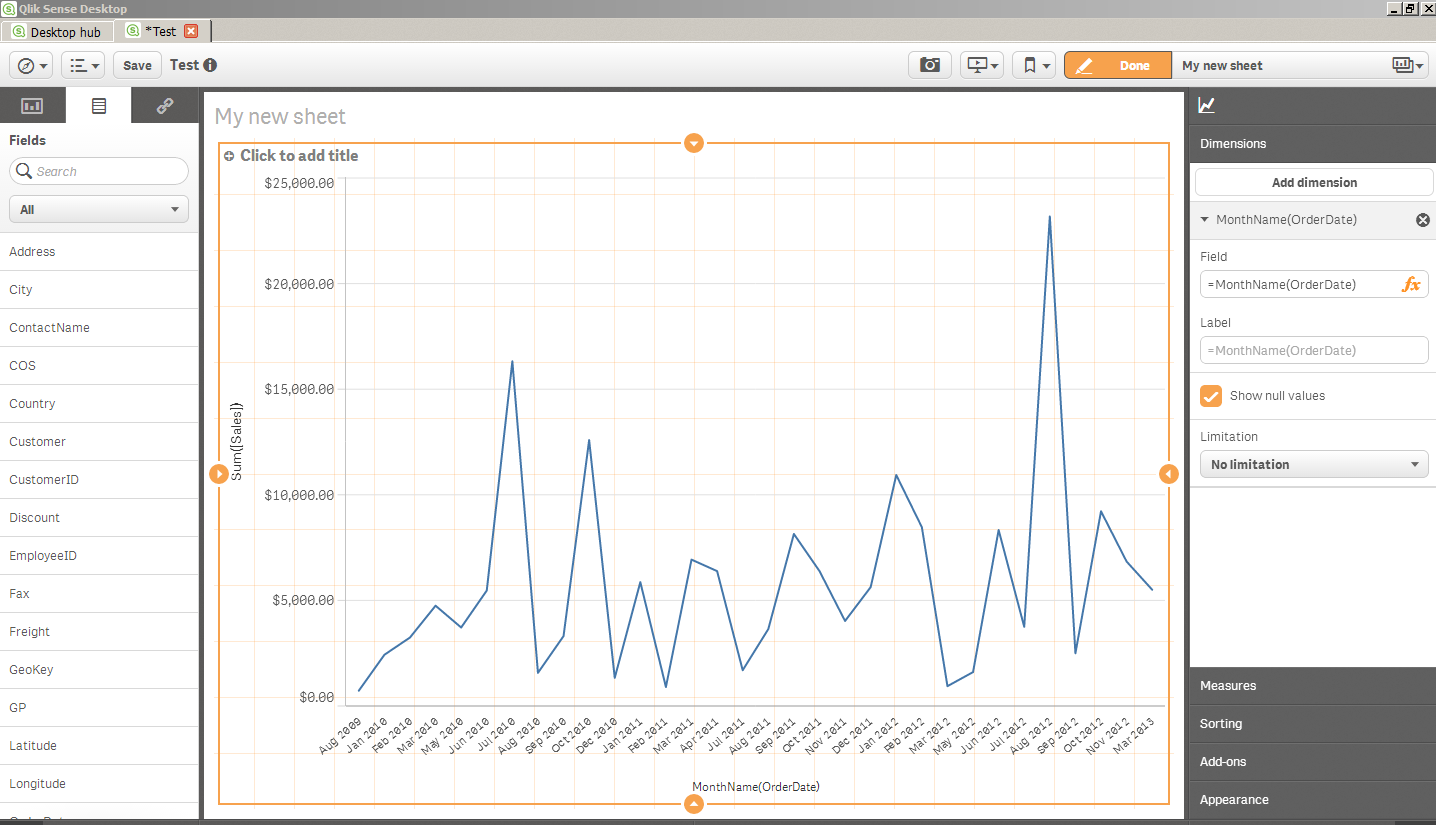1436x825 pixels.
Task: Open expression editor fx icon
Action: 1411,285
